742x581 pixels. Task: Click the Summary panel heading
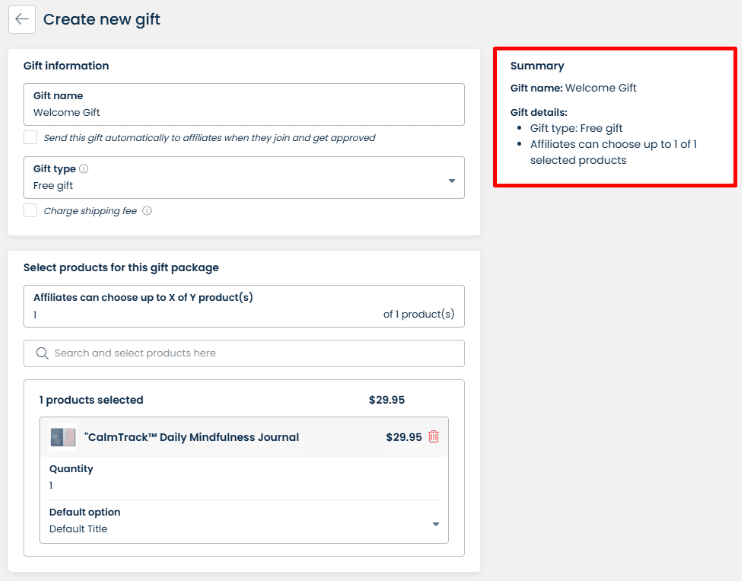537,66
